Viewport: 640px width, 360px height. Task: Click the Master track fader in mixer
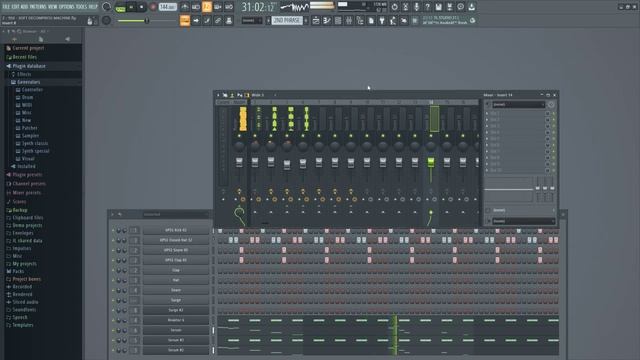point(239,162)
